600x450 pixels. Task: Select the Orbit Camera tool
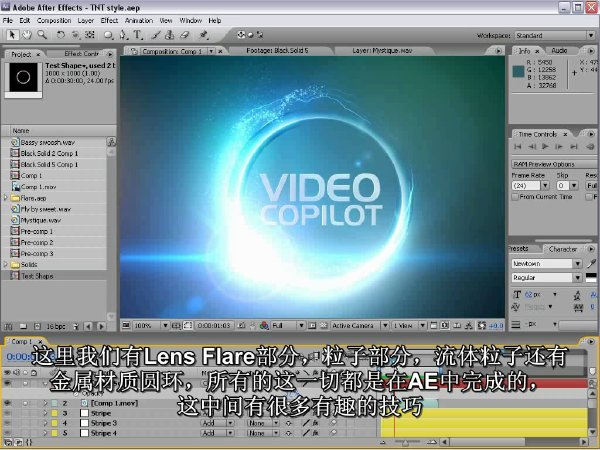(75, 35)
